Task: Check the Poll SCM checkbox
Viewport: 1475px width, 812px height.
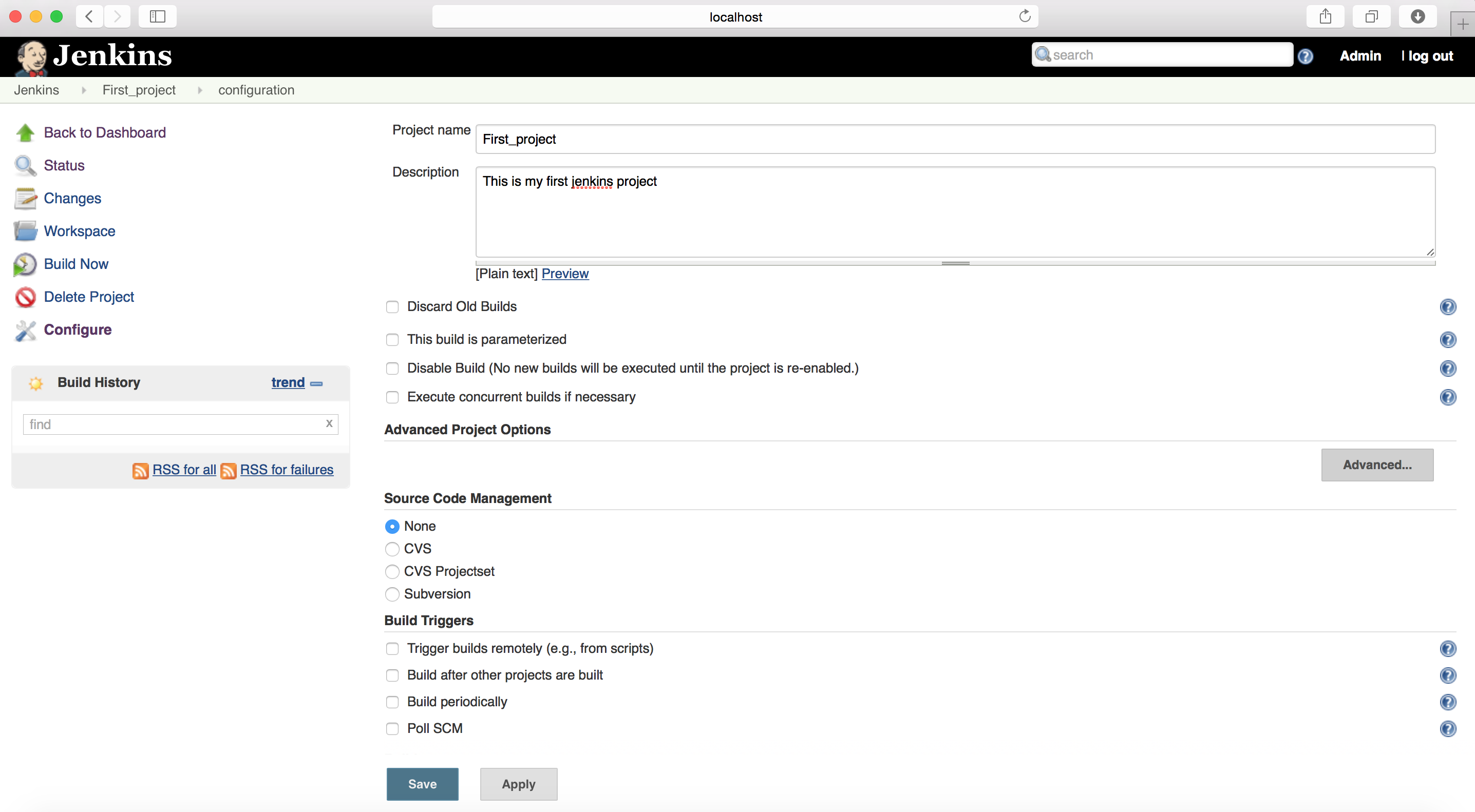Action: pos(392,729)
